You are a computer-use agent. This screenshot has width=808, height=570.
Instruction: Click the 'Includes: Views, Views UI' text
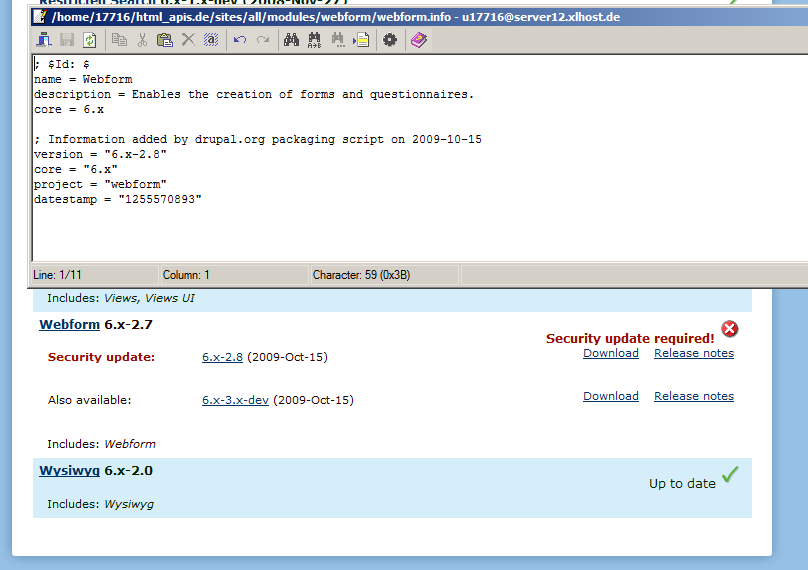pyautogui.click(x=121, y=298)
